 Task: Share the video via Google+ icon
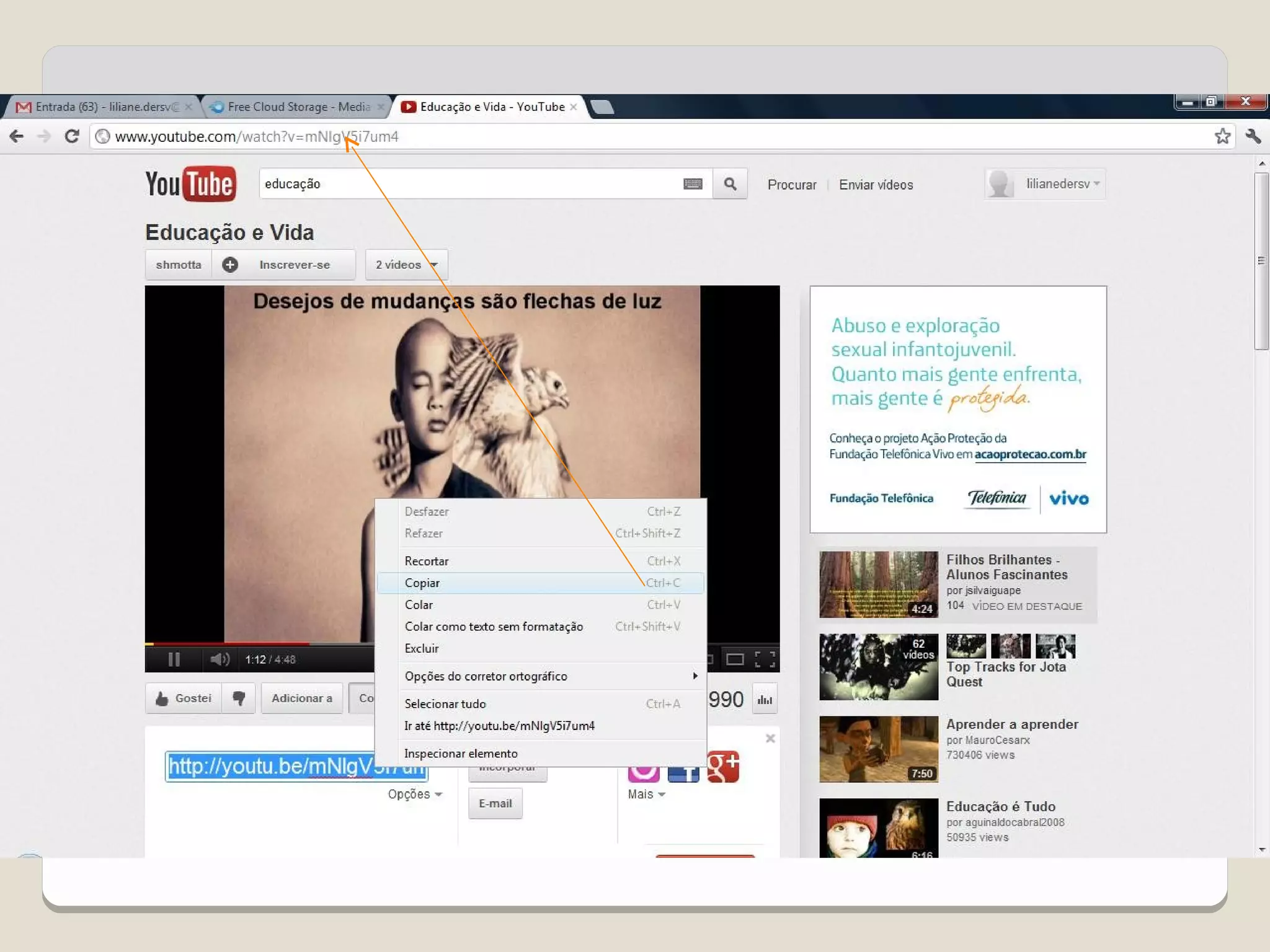(723, 767)
